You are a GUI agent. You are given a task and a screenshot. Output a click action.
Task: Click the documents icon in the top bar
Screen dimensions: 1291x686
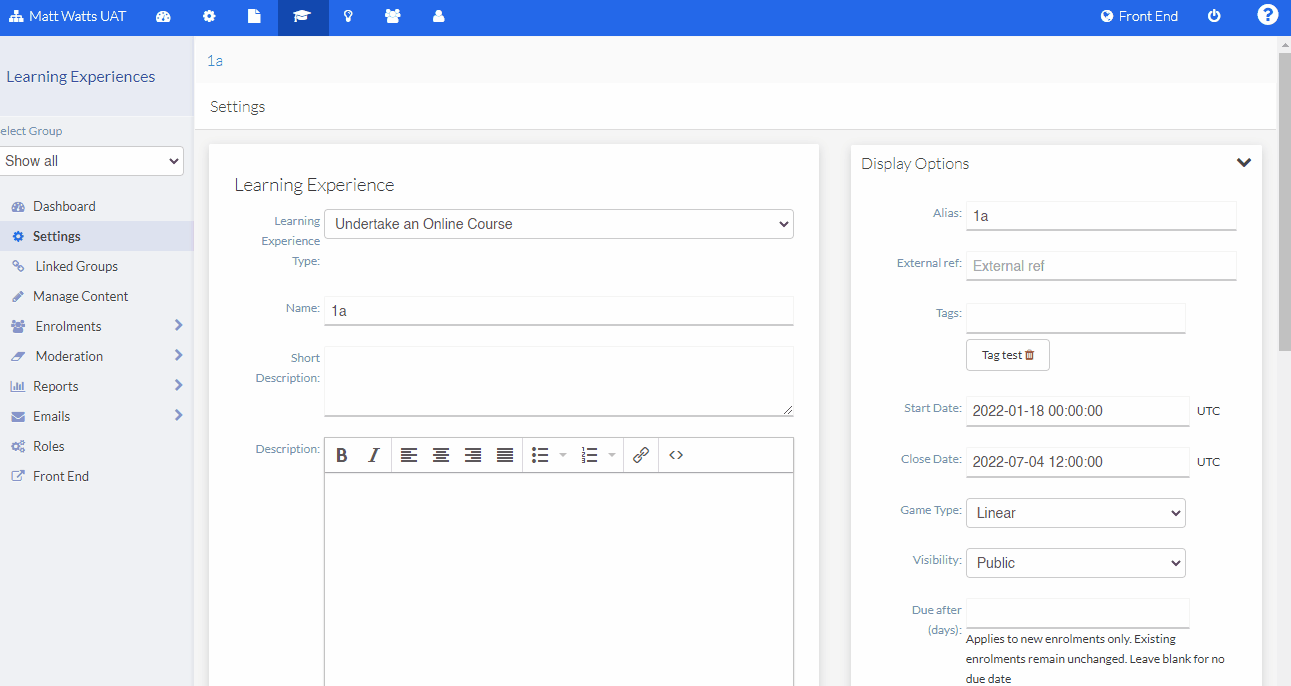pyautogui.click(x=254, y=16)
